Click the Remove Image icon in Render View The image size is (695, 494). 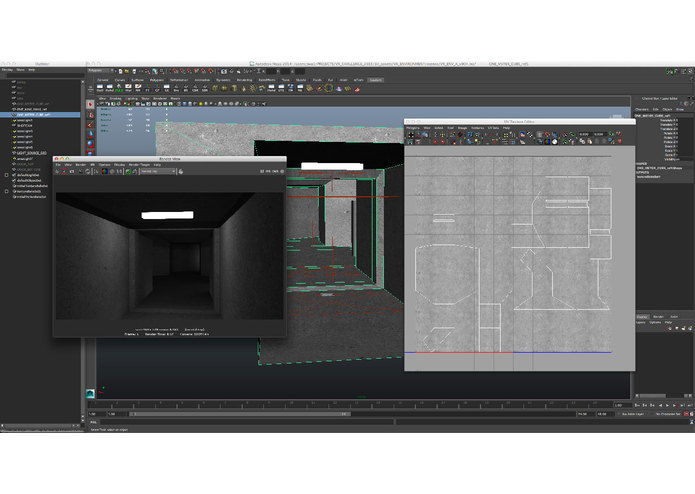click(x=134, y=171)
